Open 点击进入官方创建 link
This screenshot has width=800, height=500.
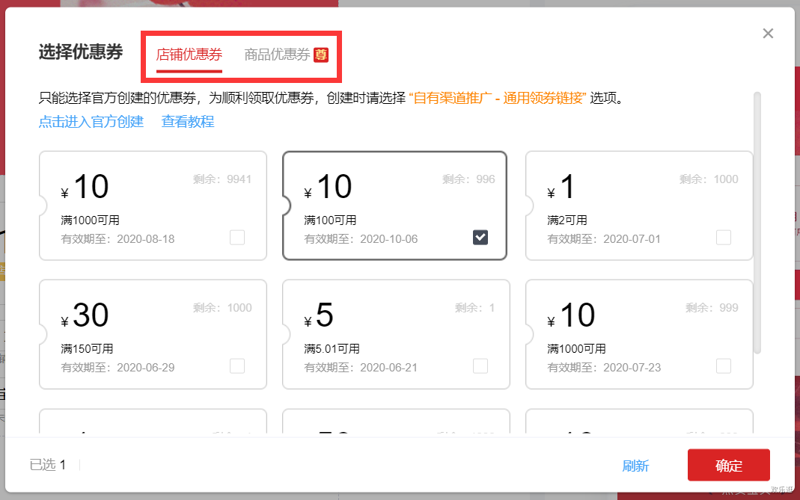[91, 122]
